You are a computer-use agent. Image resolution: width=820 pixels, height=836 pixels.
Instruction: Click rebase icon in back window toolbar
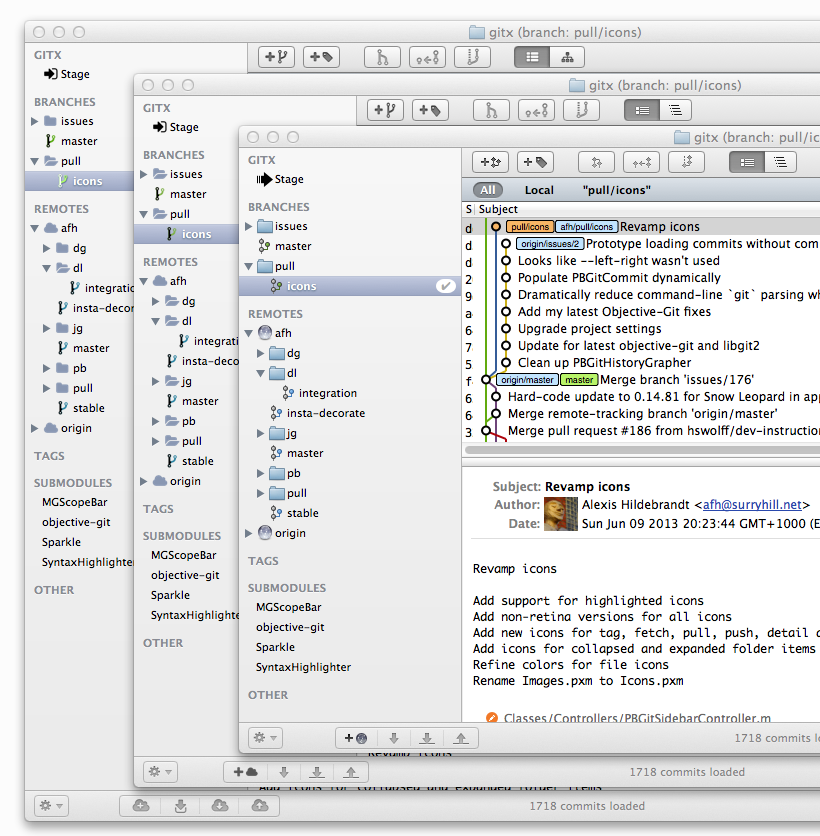[x=472, y=57]
